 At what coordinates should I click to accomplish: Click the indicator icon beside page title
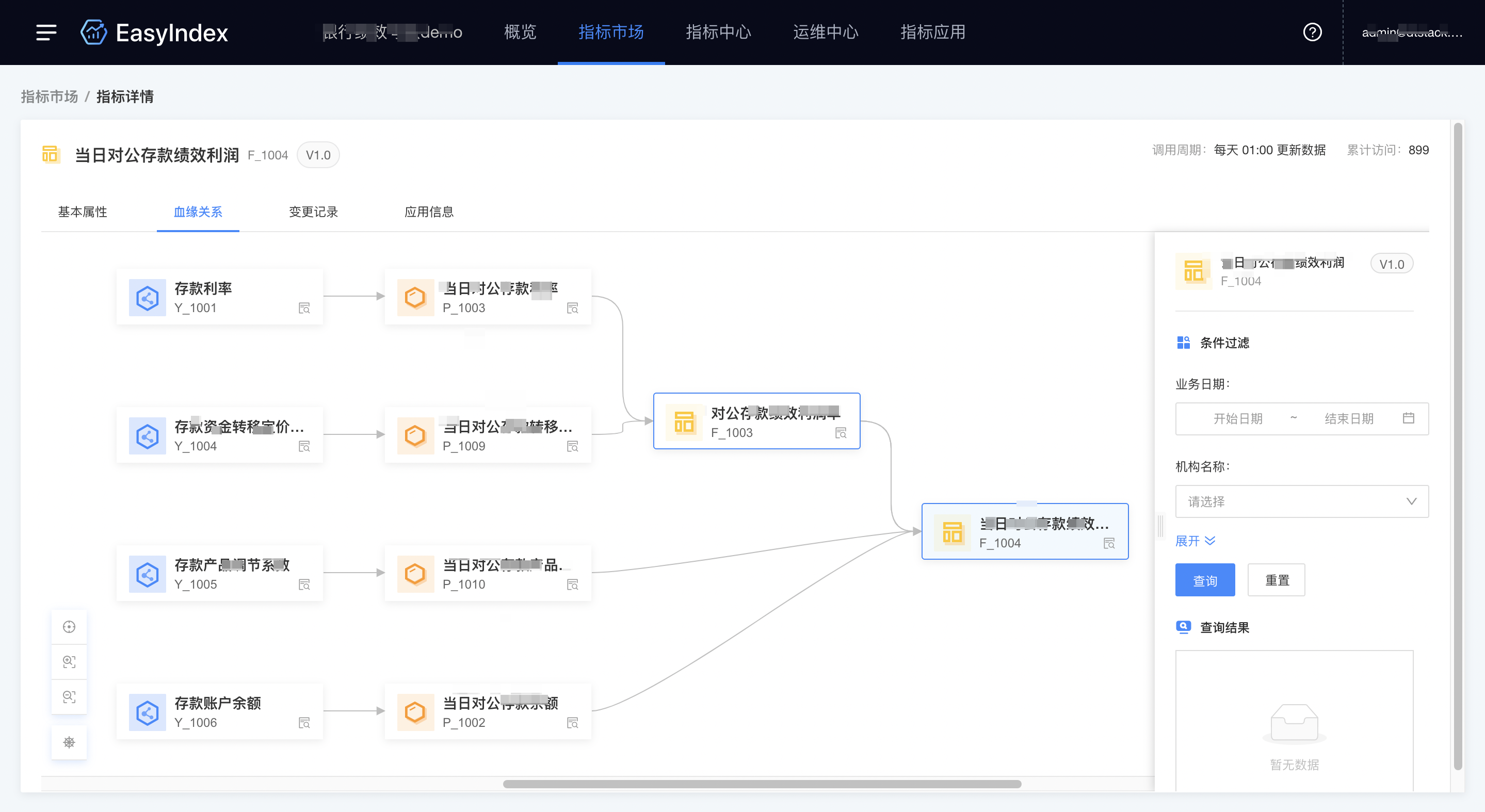pyautogui.click(x=51, y=154)
